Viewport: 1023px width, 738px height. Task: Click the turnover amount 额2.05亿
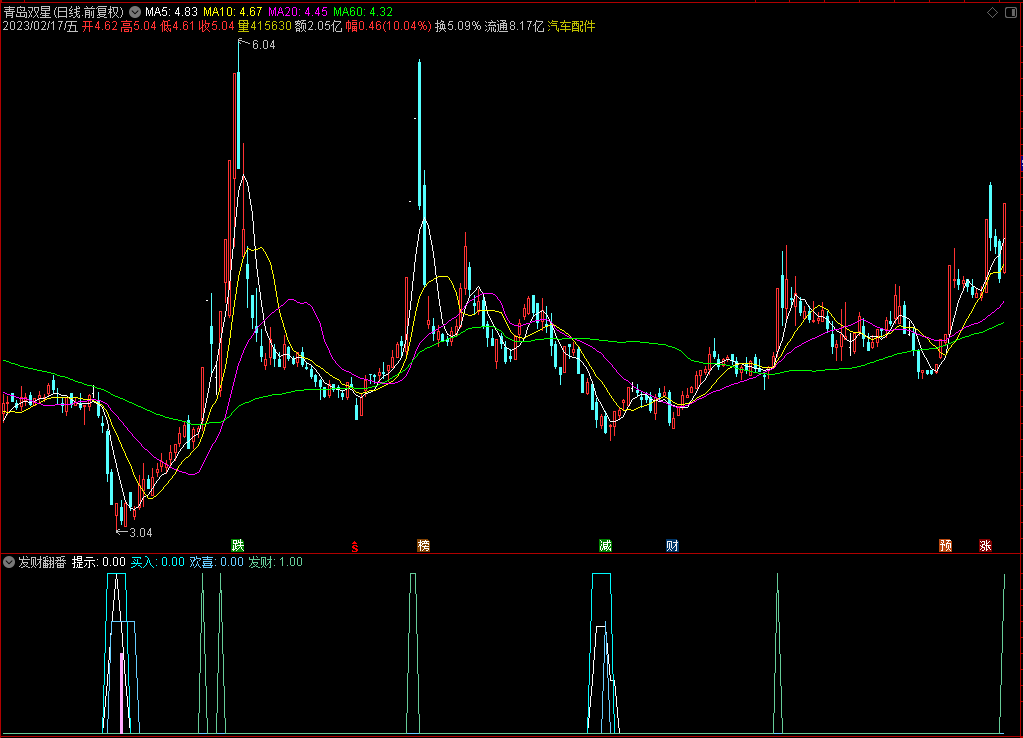click(318, 26)
